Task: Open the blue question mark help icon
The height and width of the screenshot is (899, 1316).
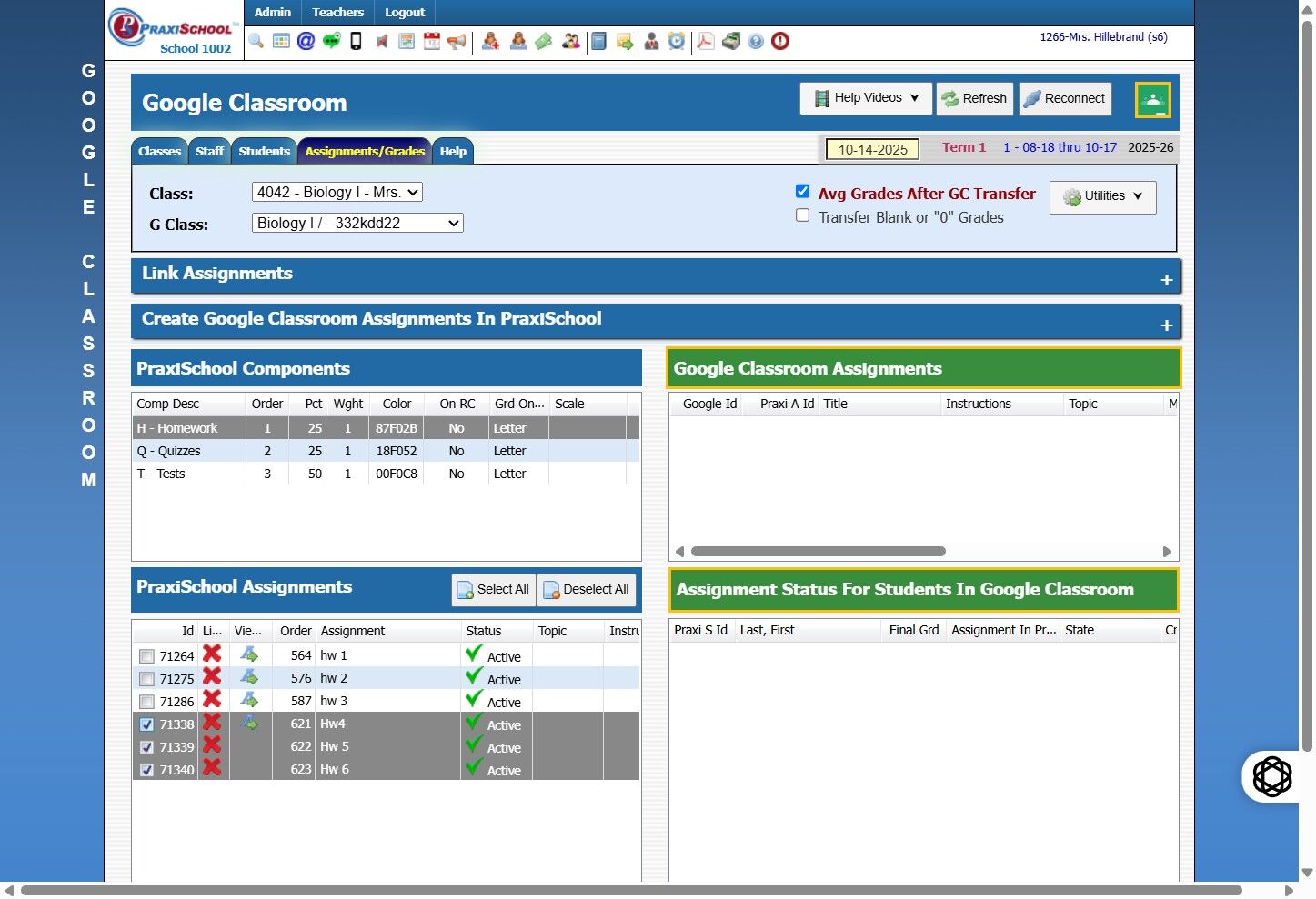Action: pos(756,41)
